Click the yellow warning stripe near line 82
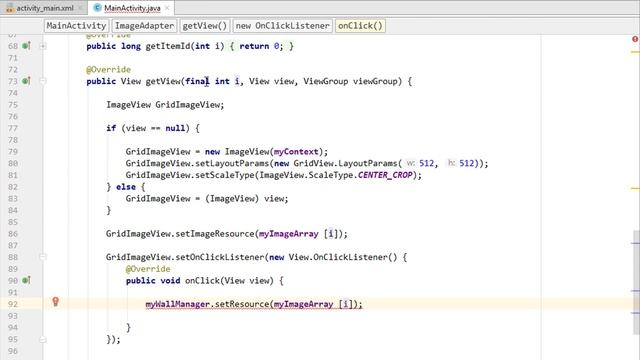 (x=635, y=189)
